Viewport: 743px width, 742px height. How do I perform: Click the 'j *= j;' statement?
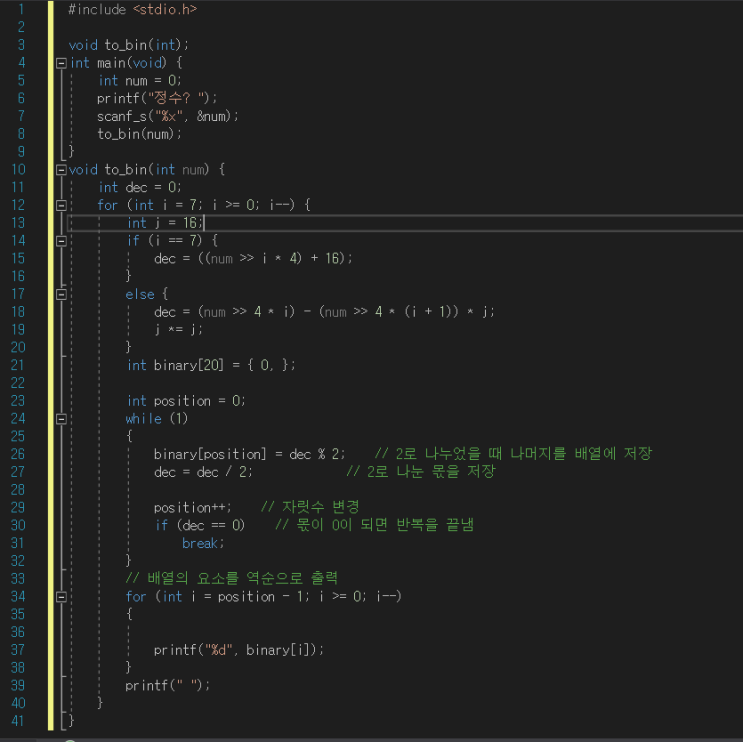coord(179,329)
